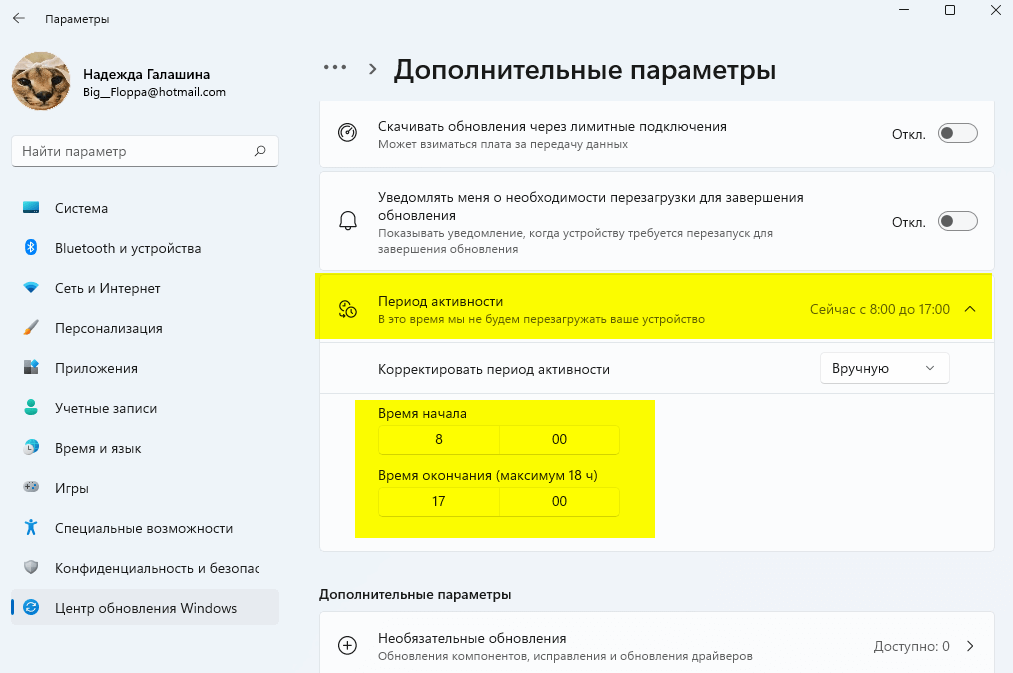Viewport: 1013px width, 673px height.
Task: Click the breadcrumb ellipsis (three dots)
Action: 335,67
